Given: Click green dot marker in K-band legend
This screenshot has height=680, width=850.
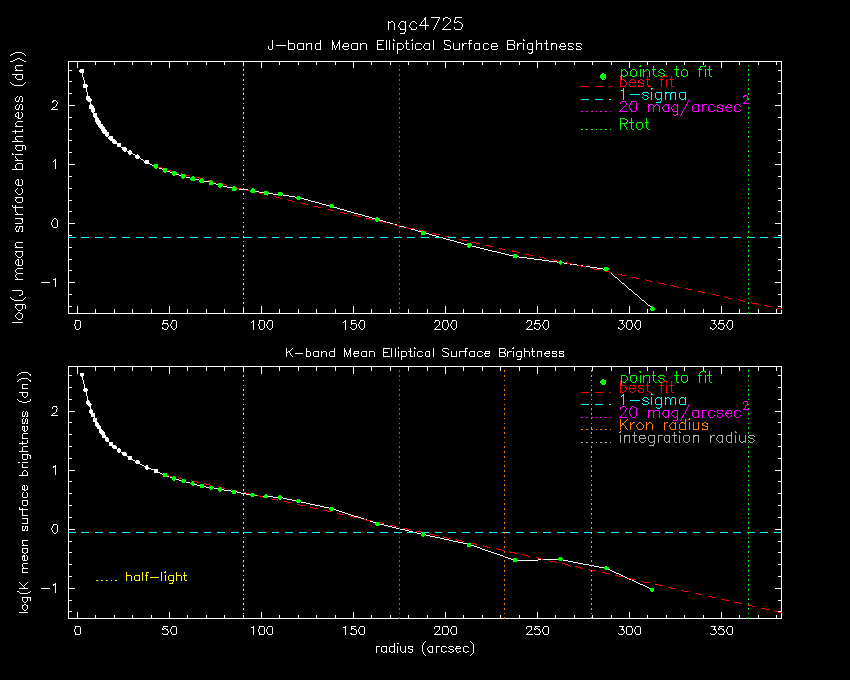Looking at the screenshot, I should click(602, 382).
